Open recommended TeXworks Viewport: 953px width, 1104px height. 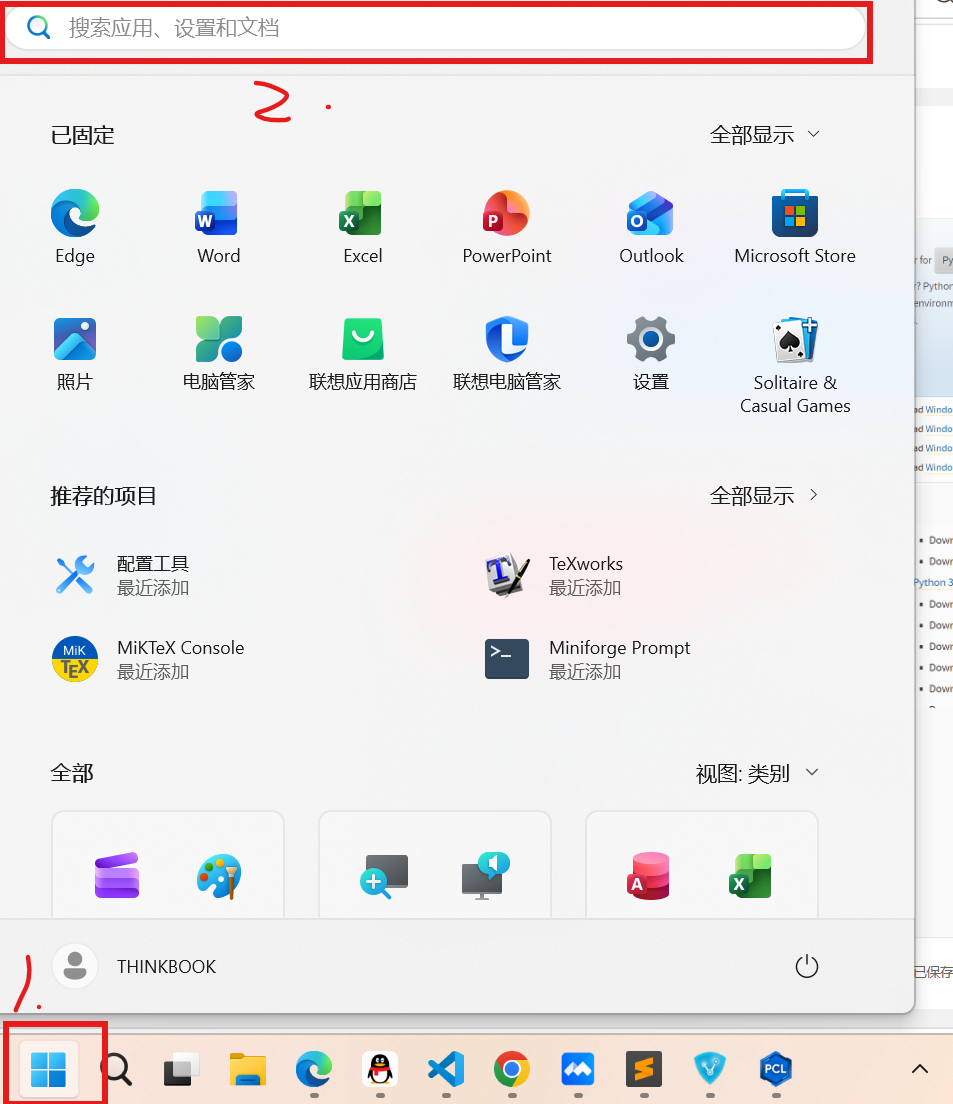553,575
